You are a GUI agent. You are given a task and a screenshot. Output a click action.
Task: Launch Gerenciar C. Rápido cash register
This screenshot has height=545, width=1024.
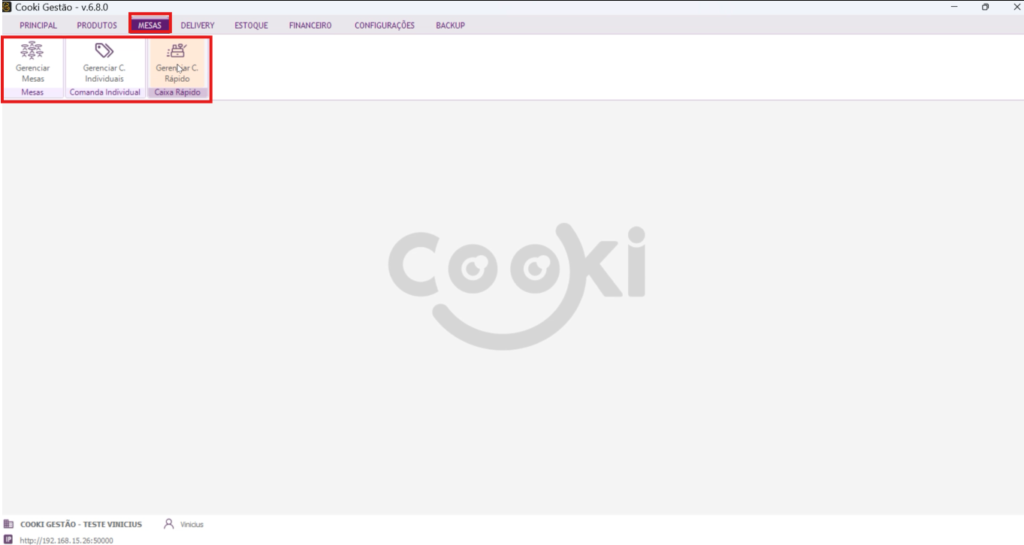coord(177,61)
